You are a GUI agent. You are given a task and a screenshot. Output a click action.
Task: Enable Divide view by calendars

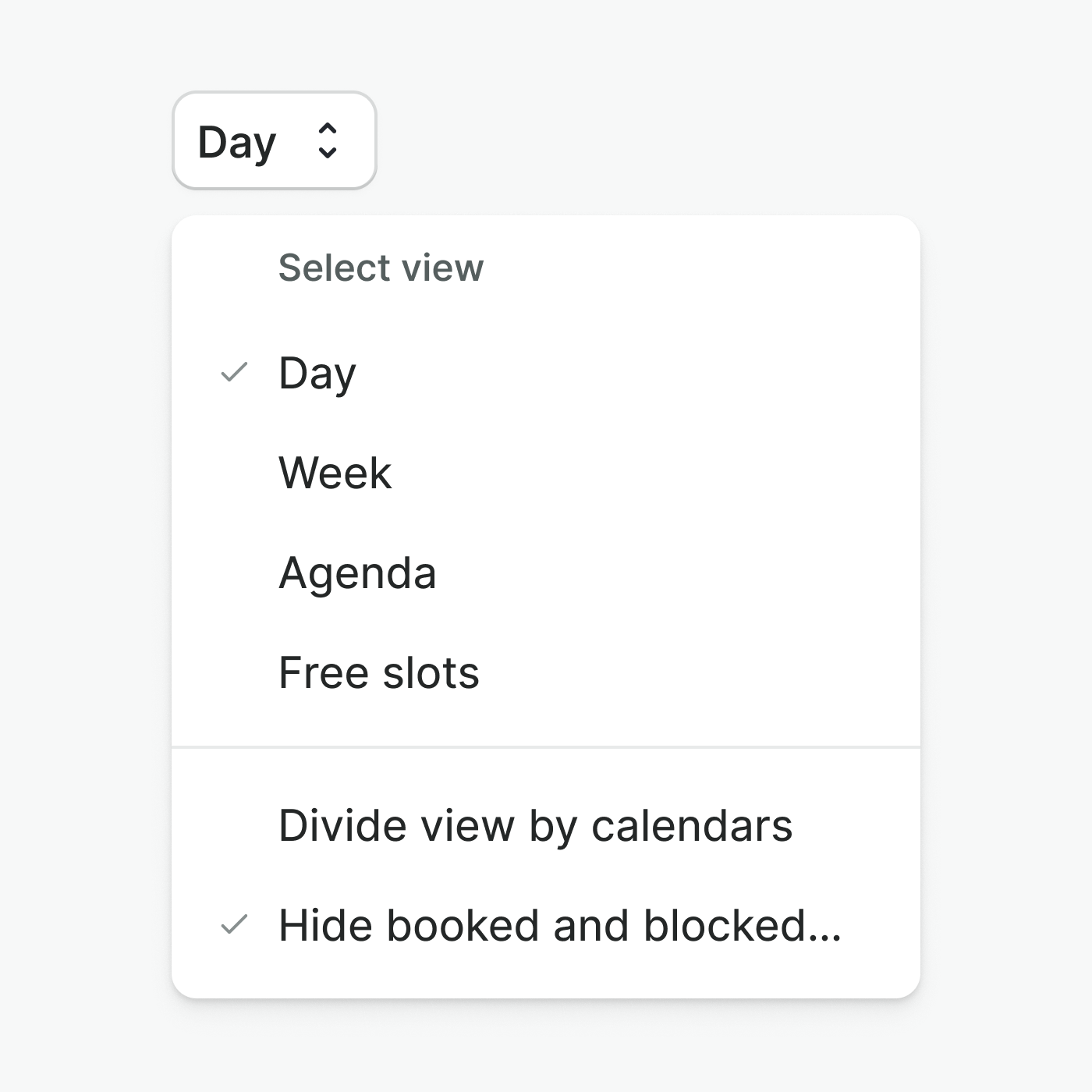535,825
